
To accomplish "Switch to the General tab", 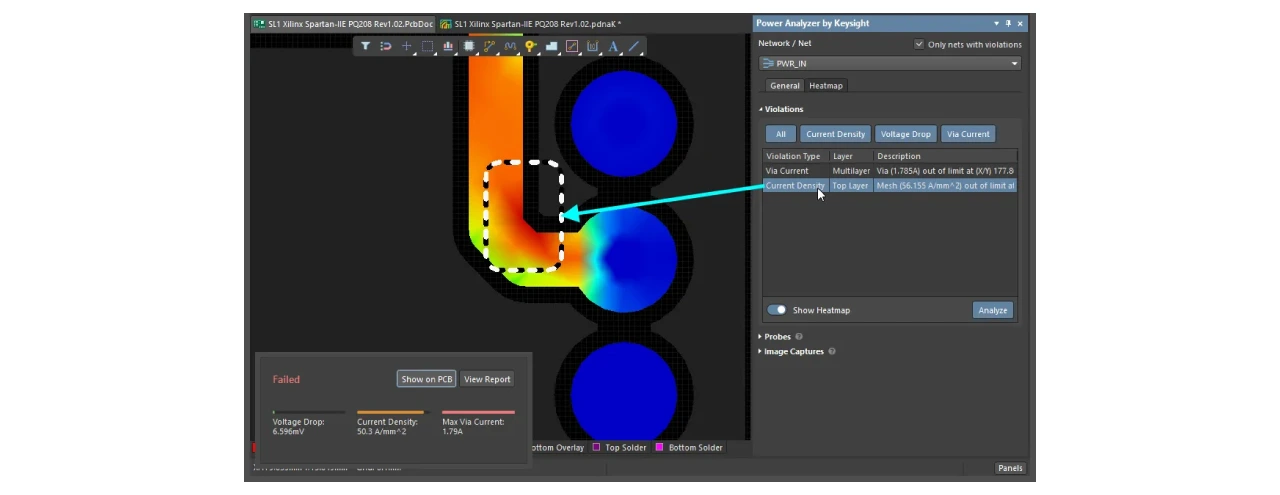I will [784, 86].
